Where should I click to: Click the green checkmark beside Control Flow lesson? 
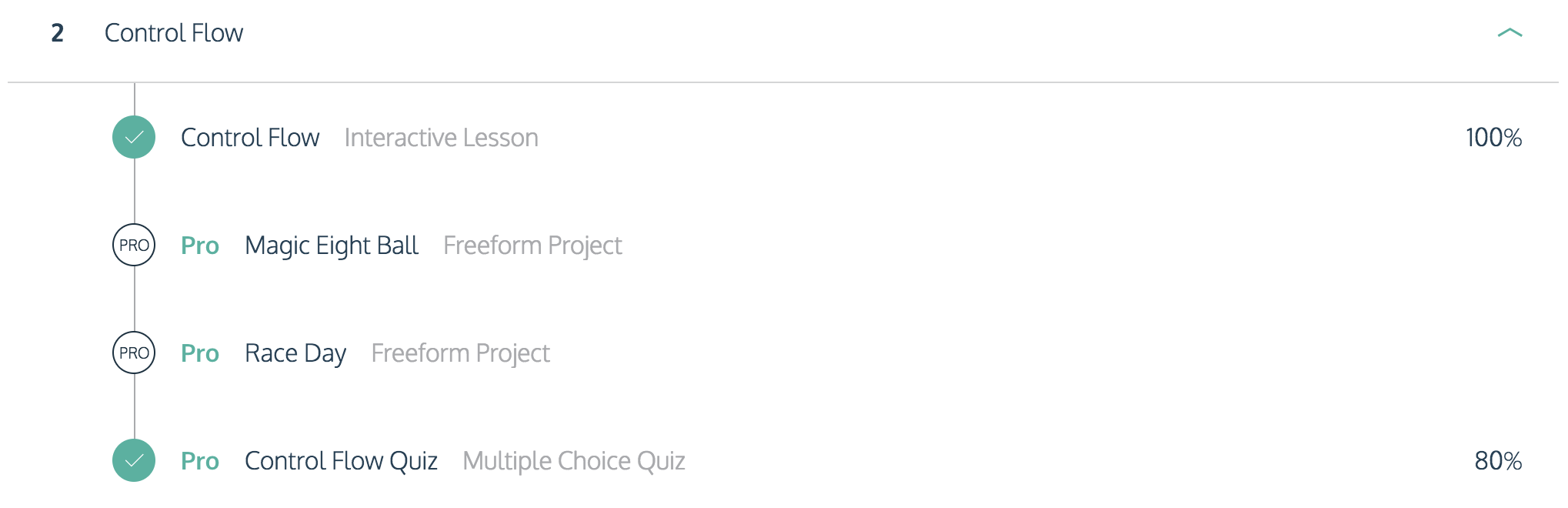[x=134, y=137]
